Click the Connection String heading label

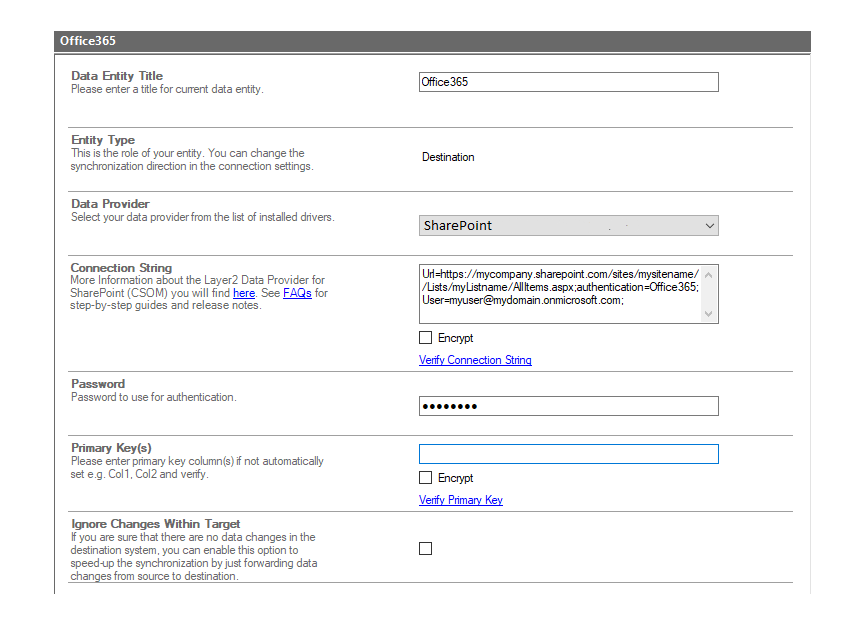point(121,268)
